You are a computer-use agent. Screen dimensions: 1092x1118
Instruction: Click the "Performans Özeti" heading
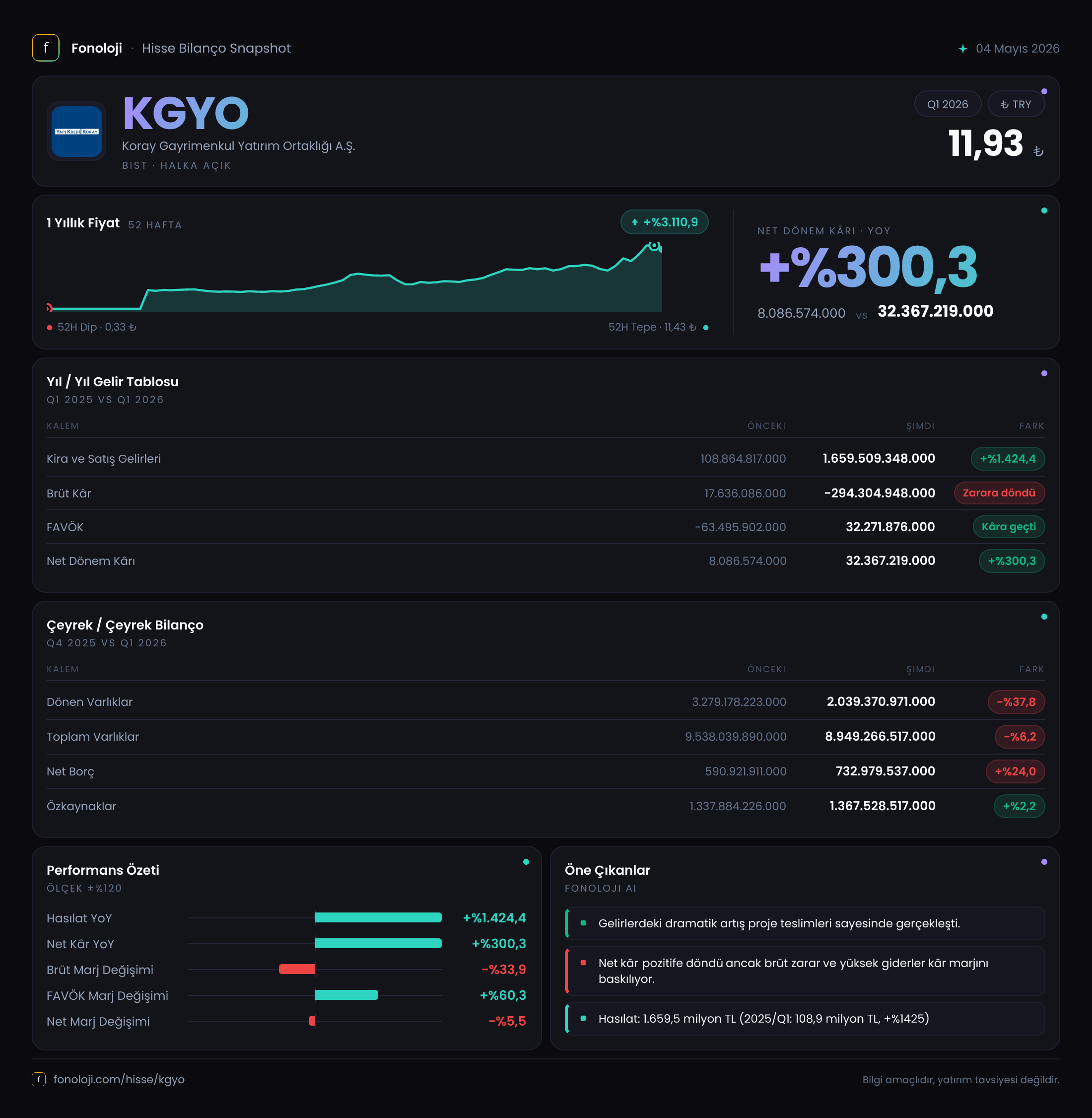pyautogui.click(x=103, y=870)
